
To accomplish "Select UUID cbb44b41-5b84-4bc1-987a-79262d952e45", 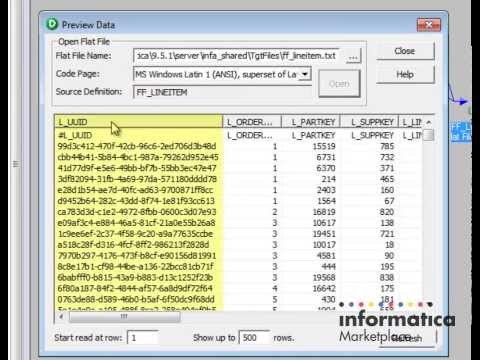I will click(138, 157).
